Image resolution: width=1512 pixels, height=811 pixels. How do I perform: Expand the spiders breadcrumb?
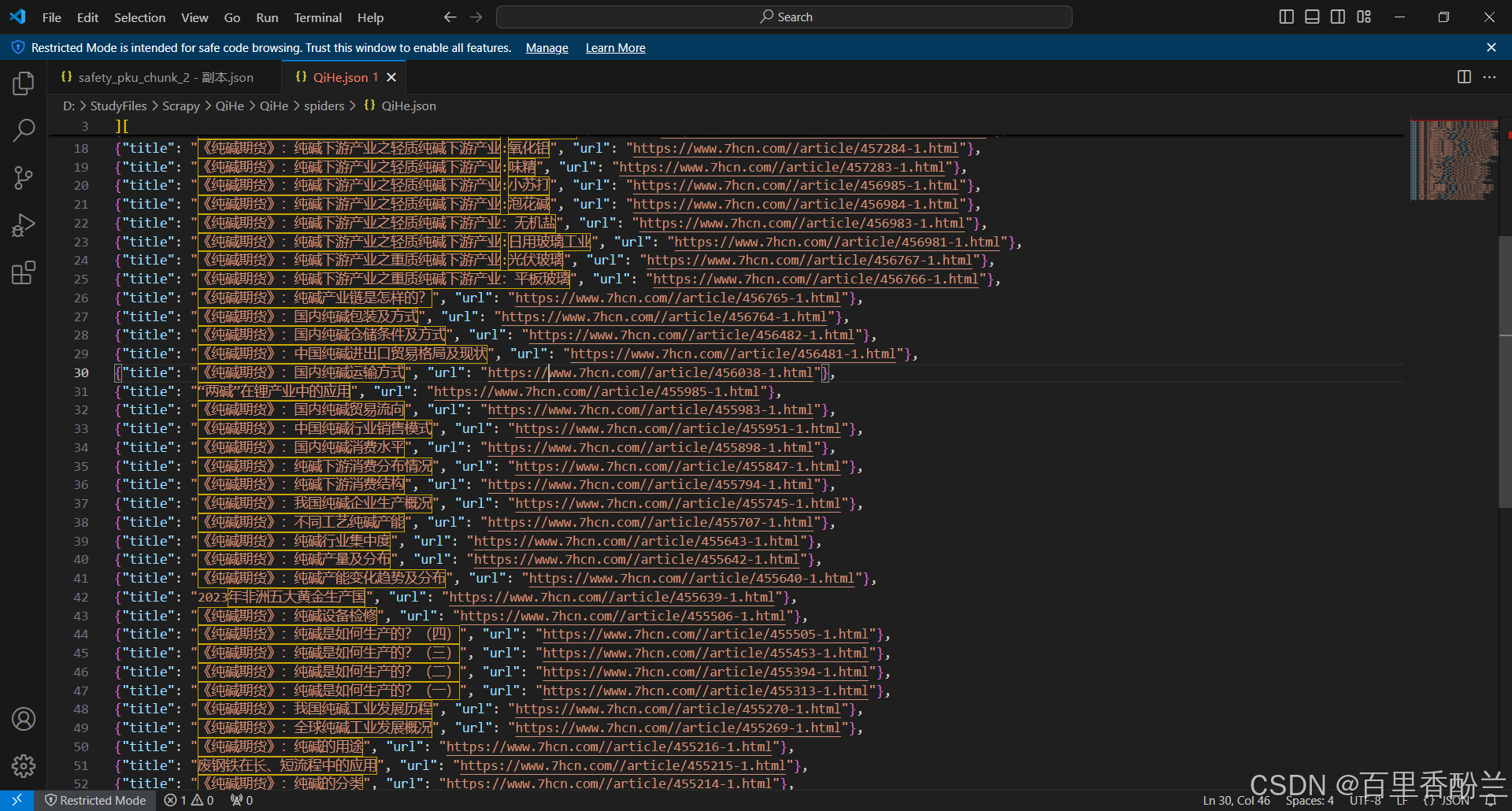[324, 106]
